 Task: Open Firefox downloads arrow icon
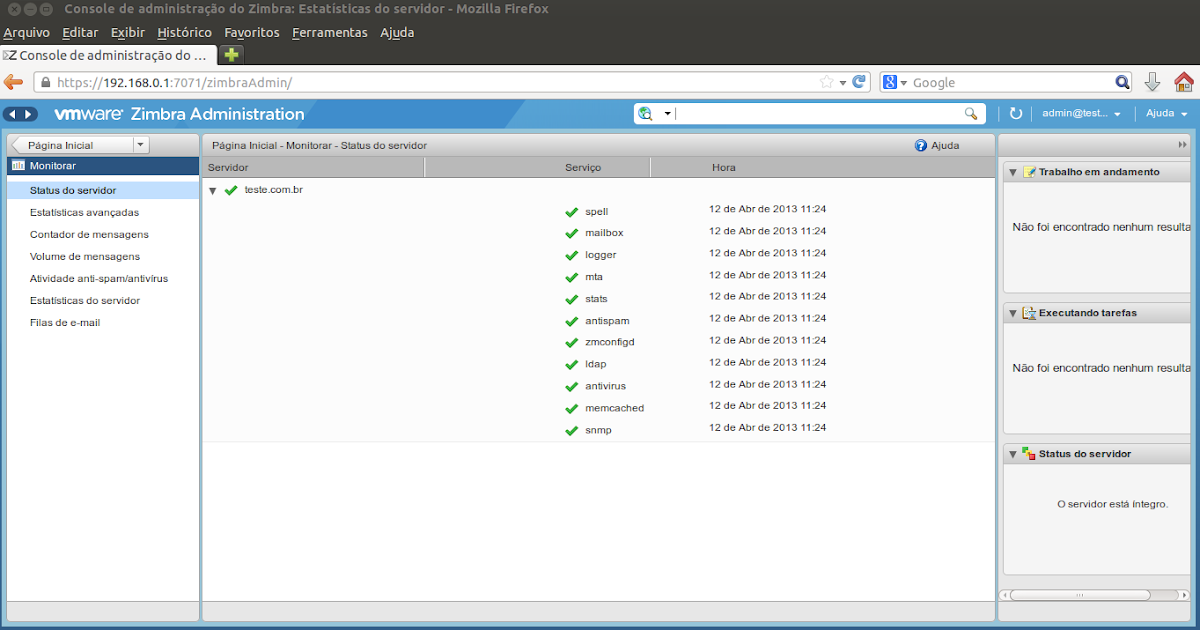click(1152, 82)
